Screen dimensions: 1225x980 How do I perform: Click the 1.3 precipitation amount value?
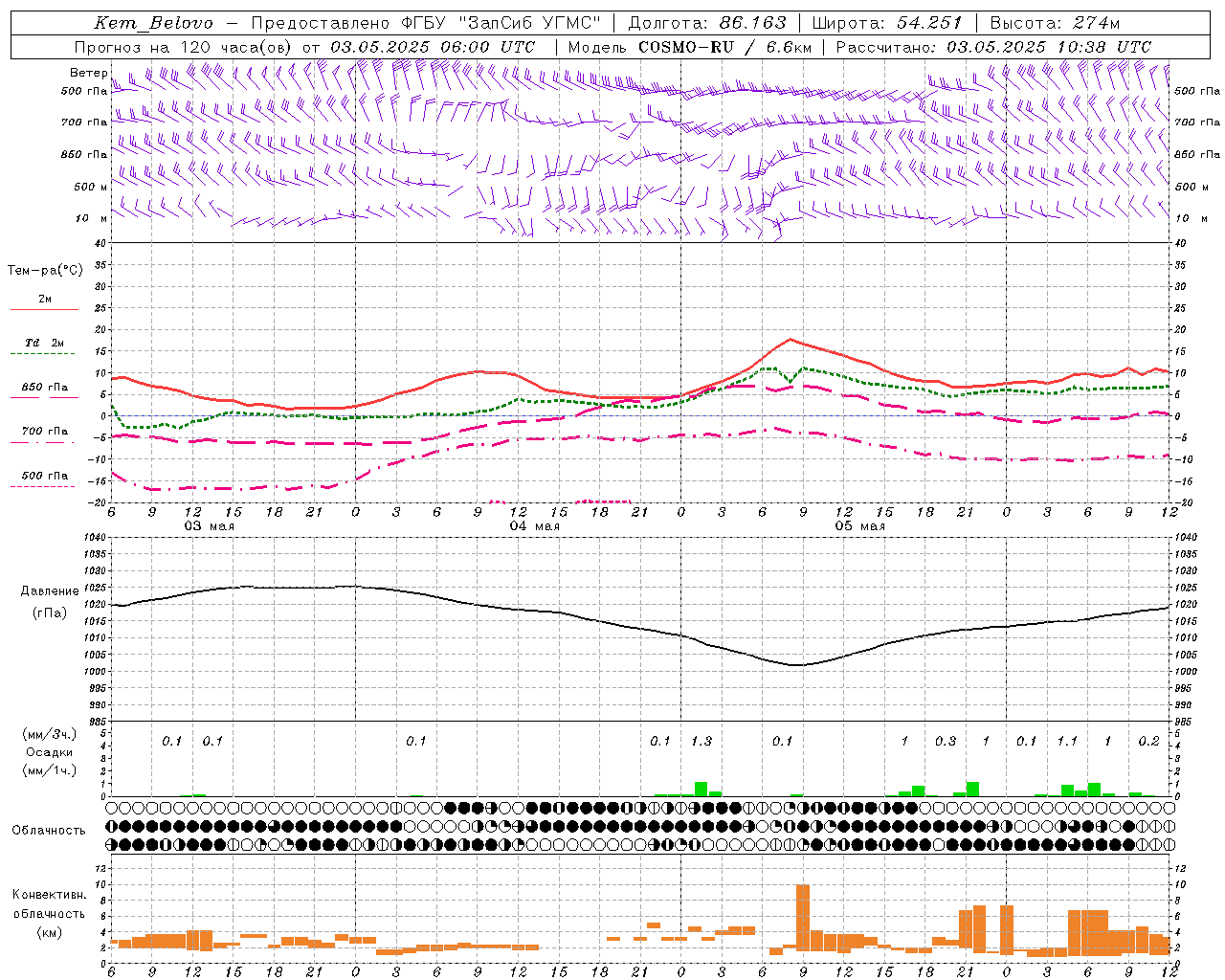pos(701,742)
